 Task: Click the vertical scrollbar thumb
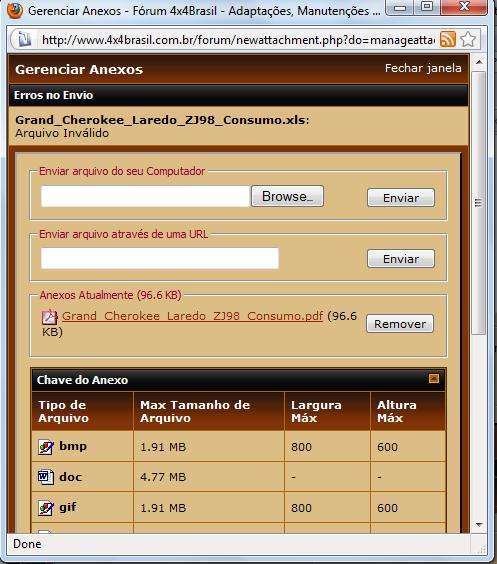[x=479, y=203]
